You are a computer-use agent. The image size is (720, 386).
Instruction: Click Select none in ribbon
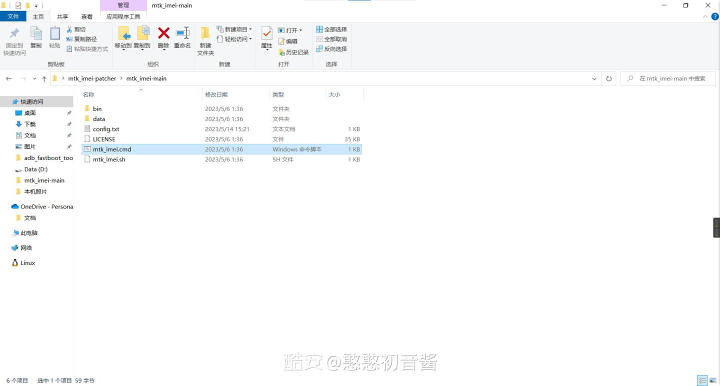[331, 39]
